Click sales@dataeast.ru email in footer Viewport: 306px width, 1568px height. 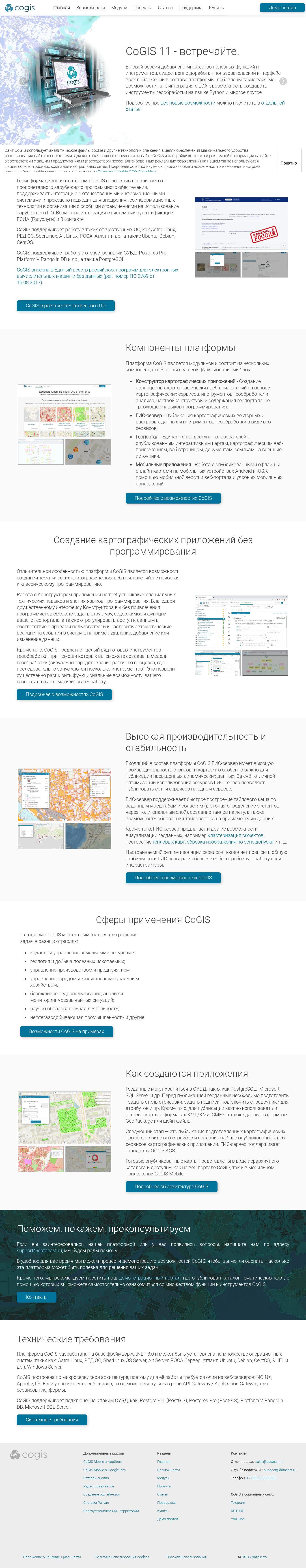coord(269,1461)
